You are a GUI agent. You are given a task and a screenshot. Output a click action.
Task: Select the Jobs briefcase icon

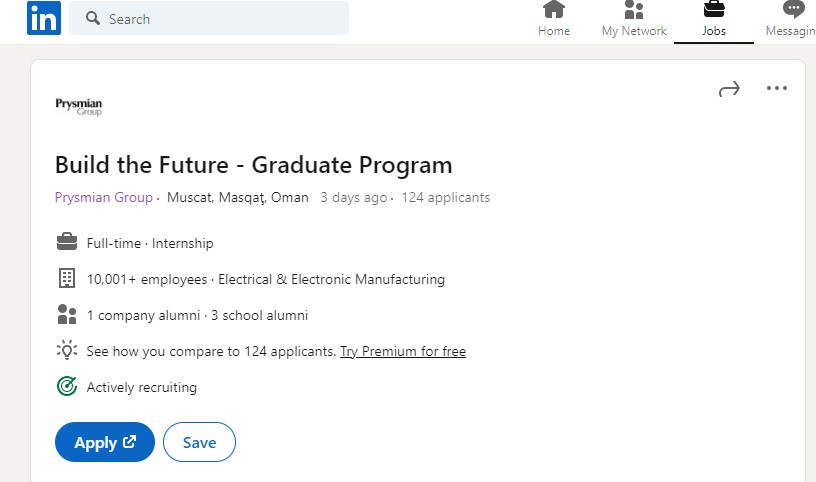(x=713, y=9)
